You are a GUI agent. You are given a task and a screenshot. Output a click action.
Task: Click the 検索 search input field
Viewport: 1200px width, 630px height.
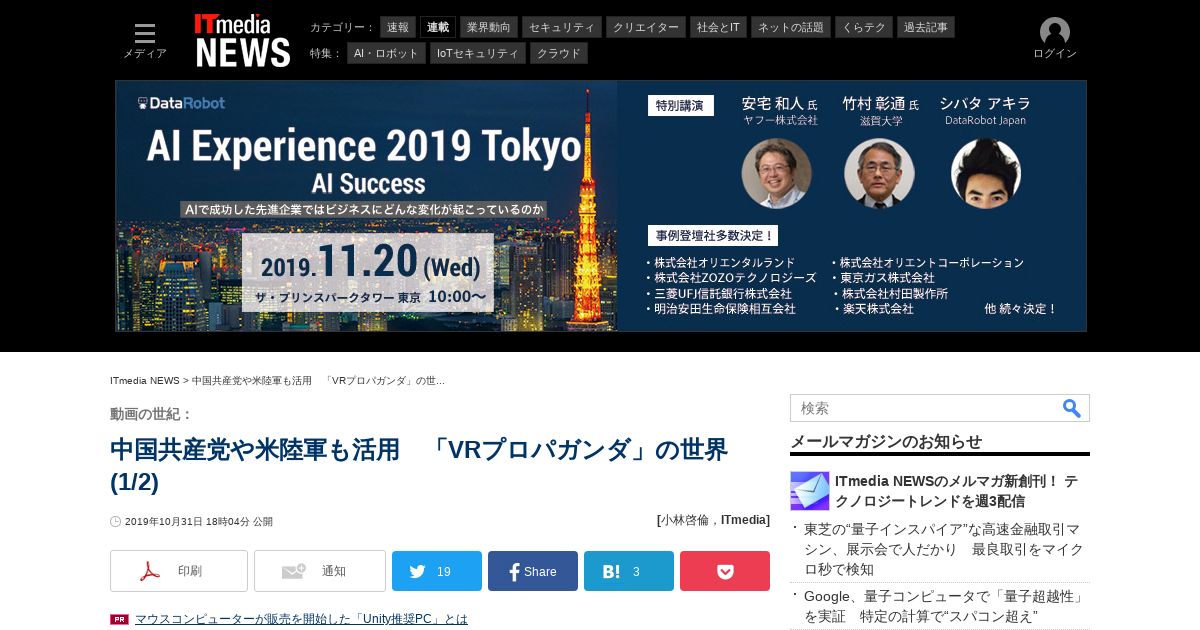tap(925, 408)
